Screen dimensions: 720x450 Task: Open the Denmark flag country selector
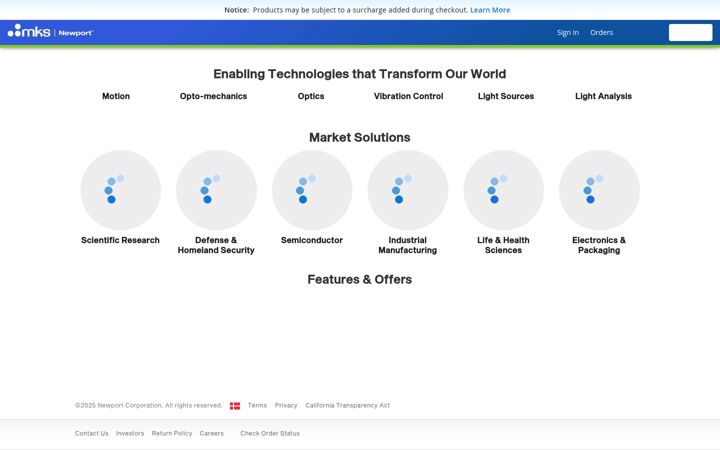click(235, 406)
